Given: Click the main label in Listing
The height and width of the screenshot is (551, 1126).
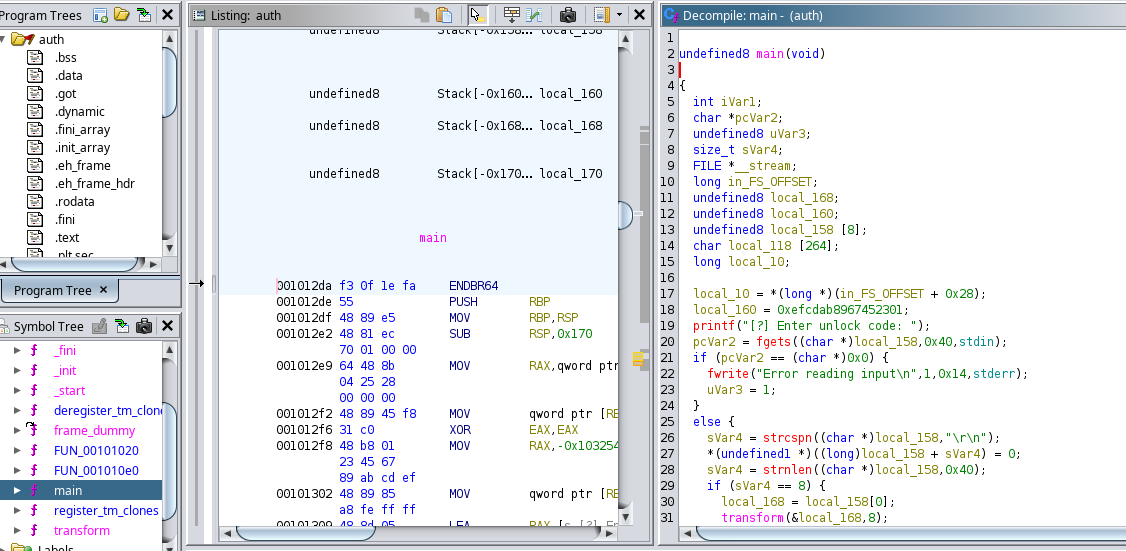Looking at the screenshot, I should pos(433,238).
